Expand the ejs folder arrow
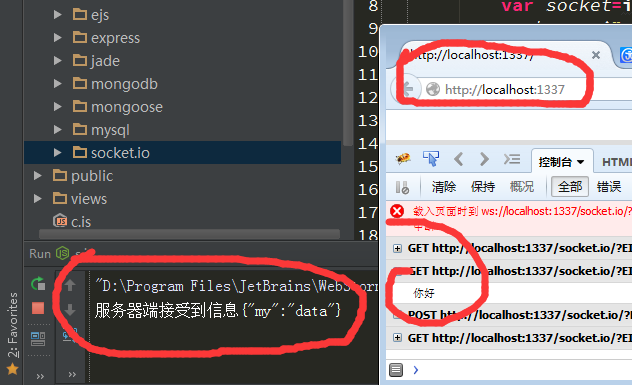The height and width of the screenshot is (385, 632). [58, 15]
